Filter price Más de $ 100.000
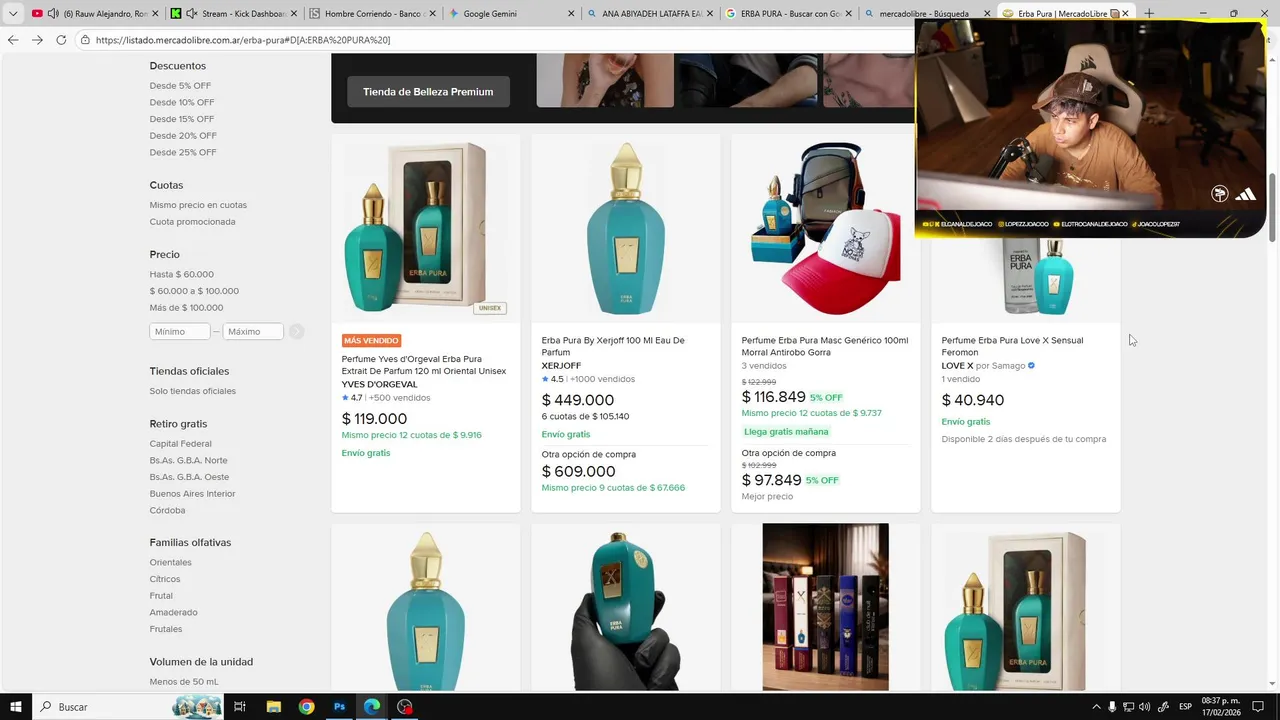Image resolution: width=1280 pixels, height=720 pixels. [x=186, y=308]
